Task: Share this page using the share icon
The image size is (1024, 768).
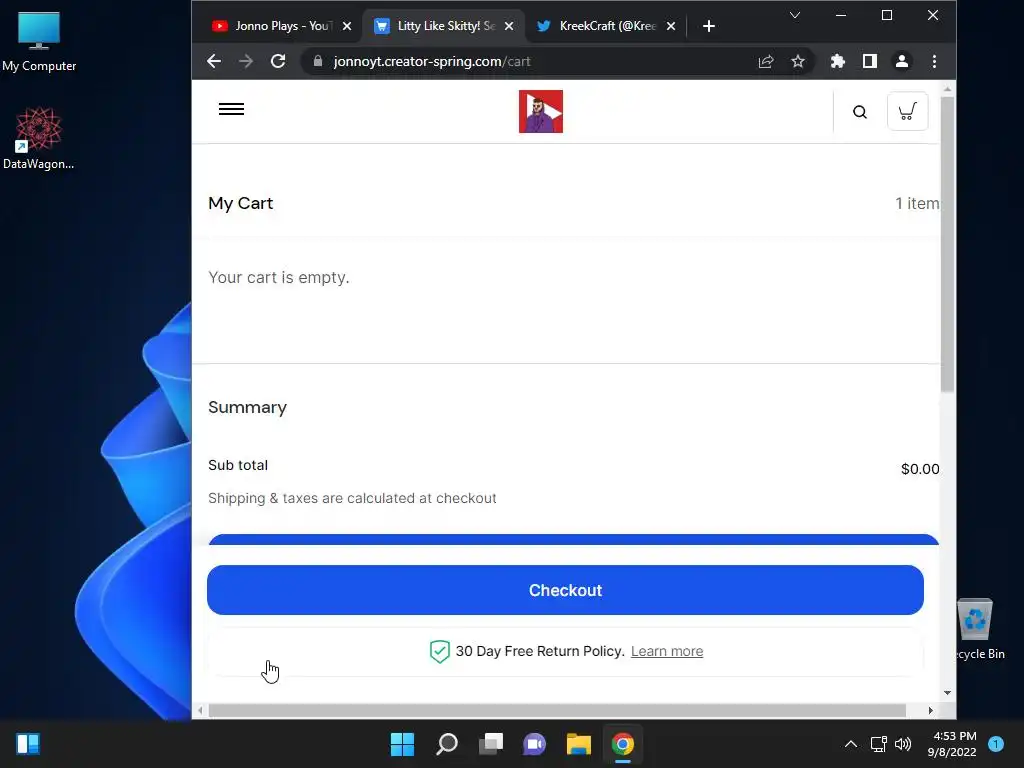Action: pos(766,61)
